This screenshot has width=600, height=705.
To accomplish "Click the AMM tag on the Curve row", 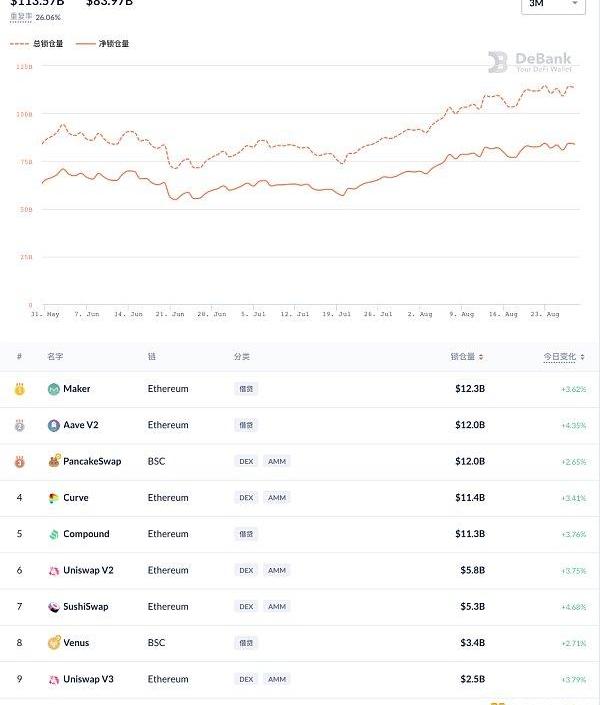I will click(x=277, y=498).
